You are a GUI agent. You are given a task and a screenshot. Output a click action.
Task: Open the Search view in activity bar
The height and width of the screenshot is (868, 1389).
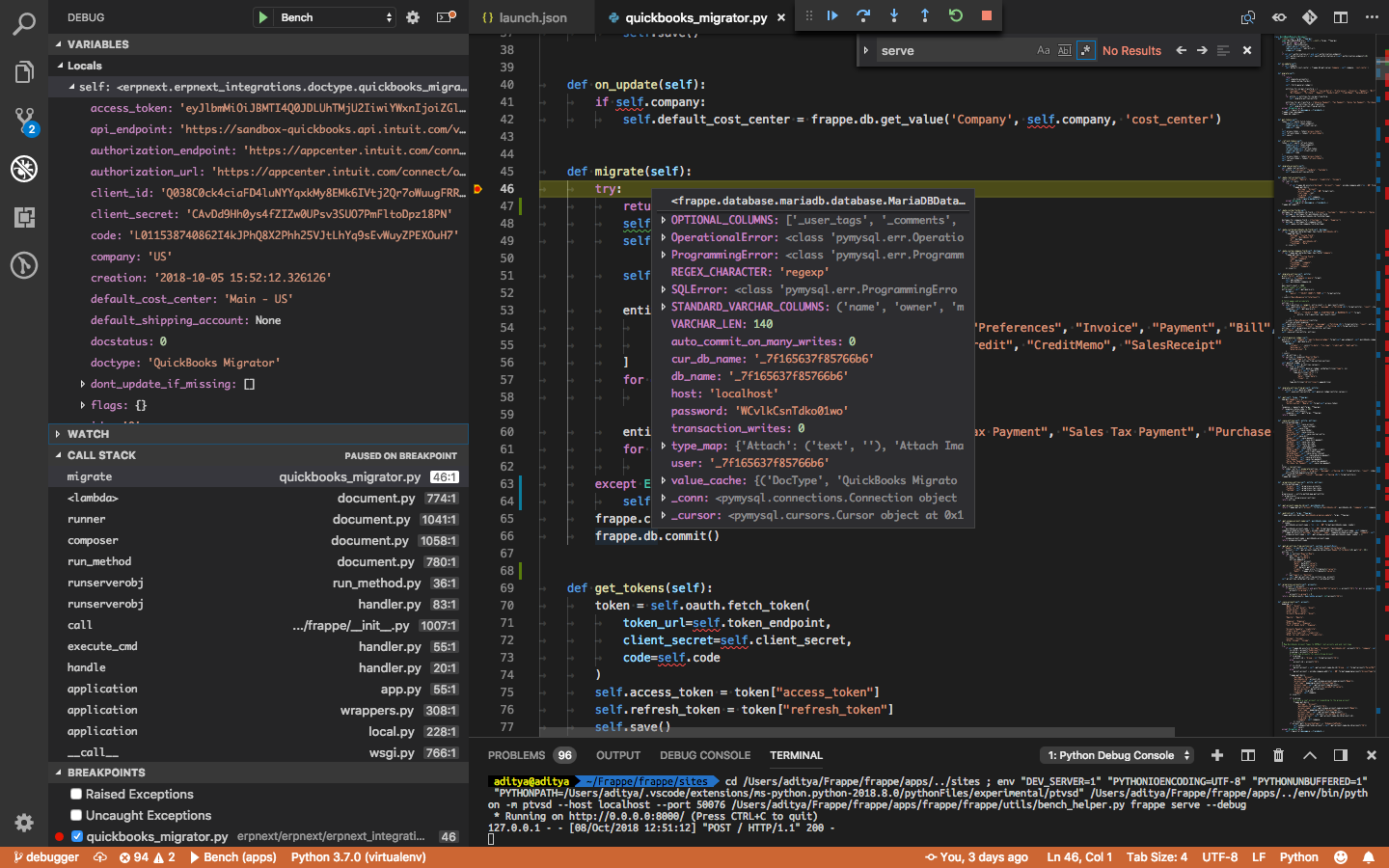24,23
